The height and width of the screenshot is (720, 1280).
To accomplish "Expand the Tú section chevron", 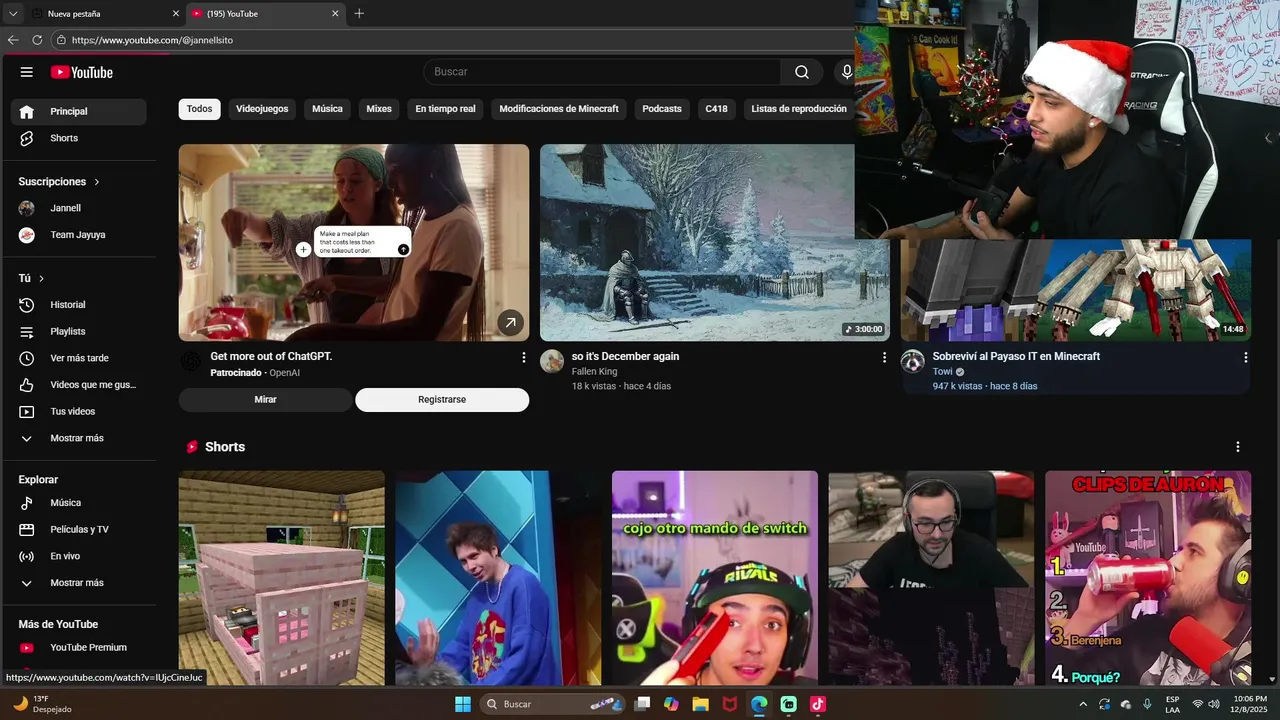I will click(41, 278).
